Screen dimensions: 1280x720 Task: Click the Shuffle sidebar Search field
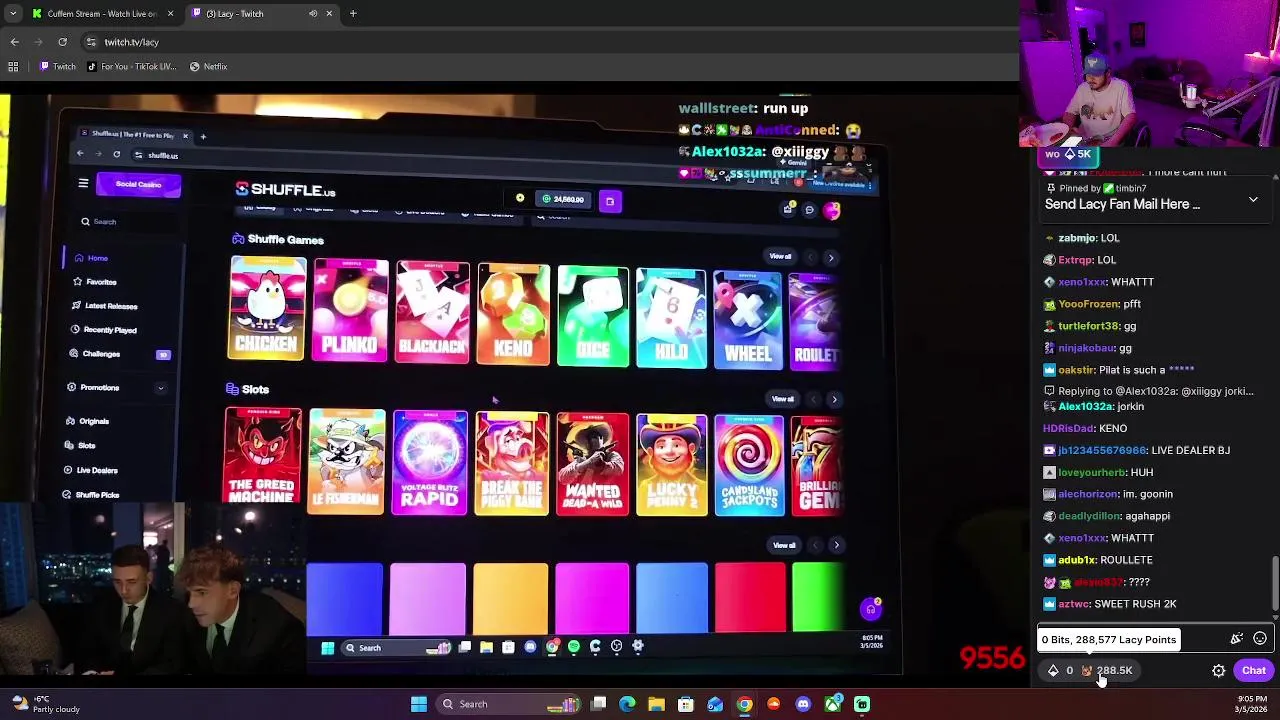pyautogui.click(x=128, y=221)
